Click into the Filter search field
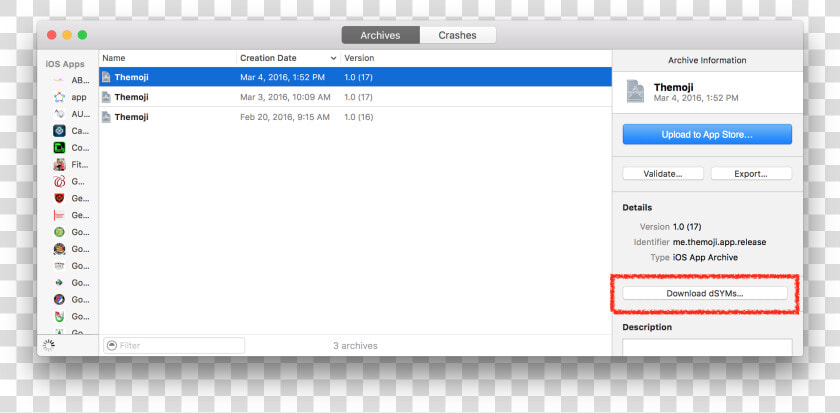The image size is (840, 413). coord(174,346)
